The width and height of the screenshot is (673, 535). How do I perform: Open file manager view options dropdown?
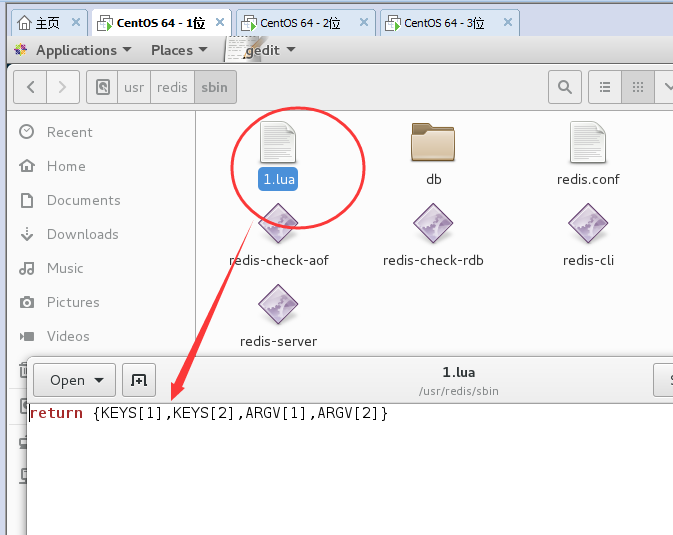pyautogui.click(x=664, y=87)
